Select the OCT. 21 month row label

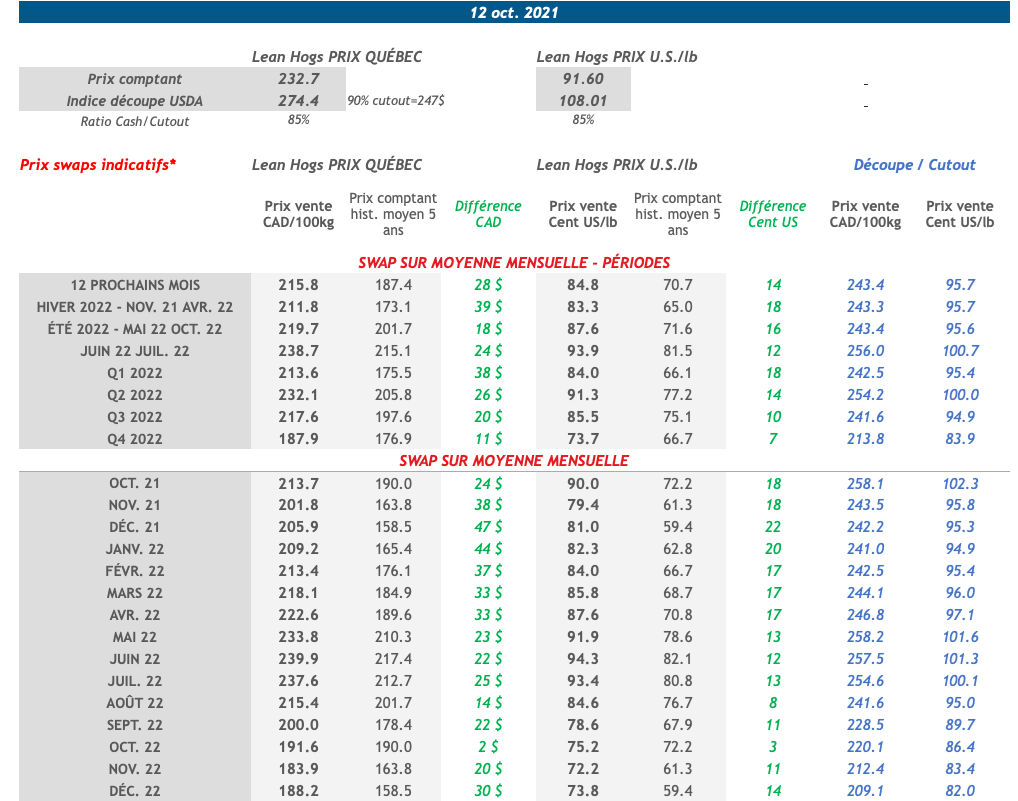(x=134, y=483)
